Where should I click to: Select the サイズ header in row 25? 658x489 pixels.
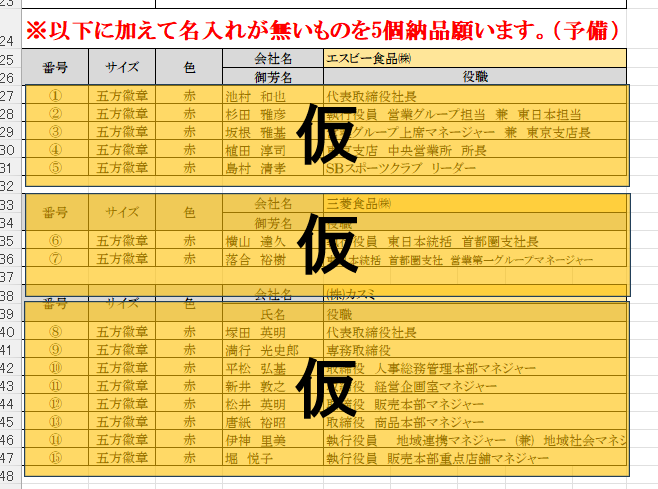click(x=122, y=67)
